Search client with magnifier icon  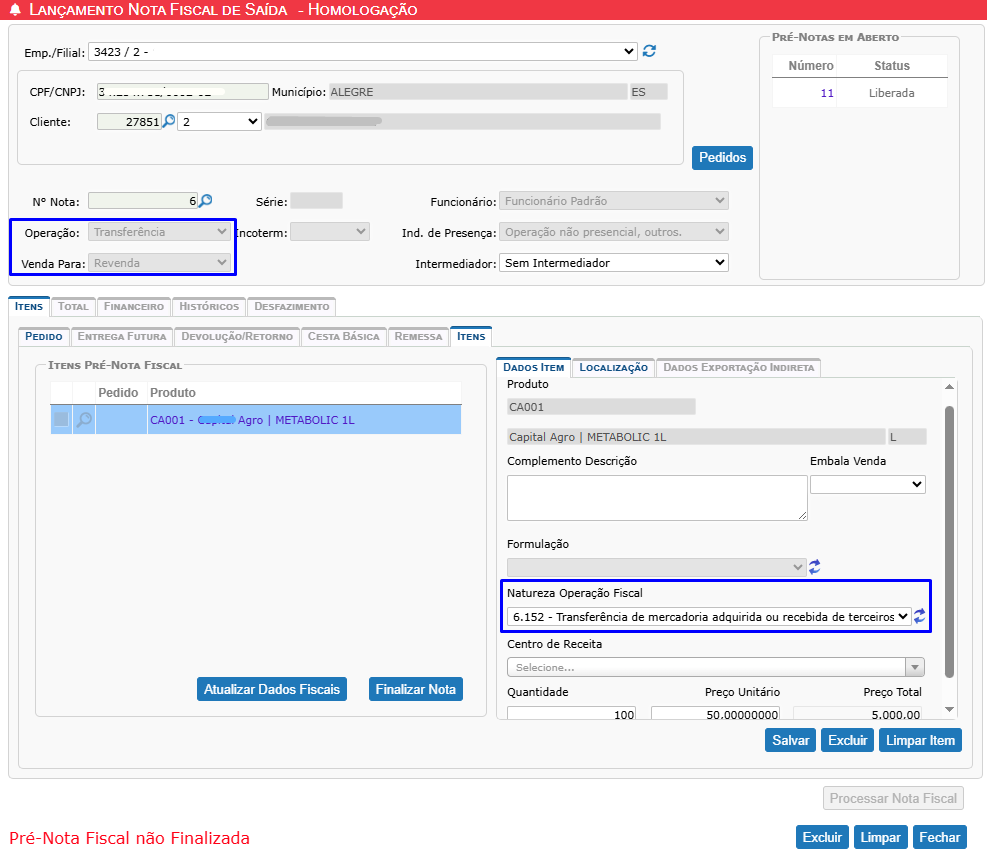coord(168,121)
